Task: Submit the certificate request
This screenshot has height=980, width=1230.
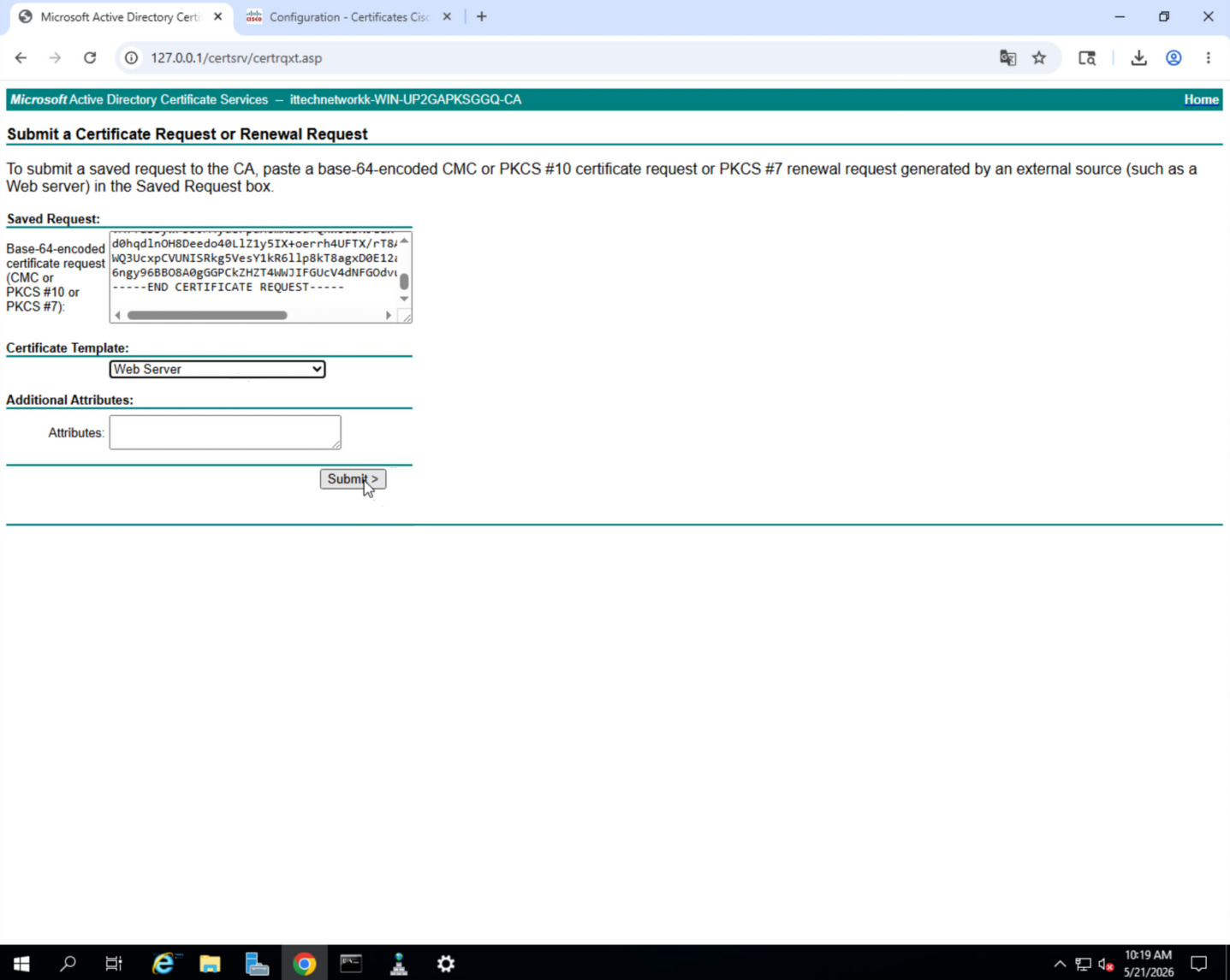Action: 353,479
